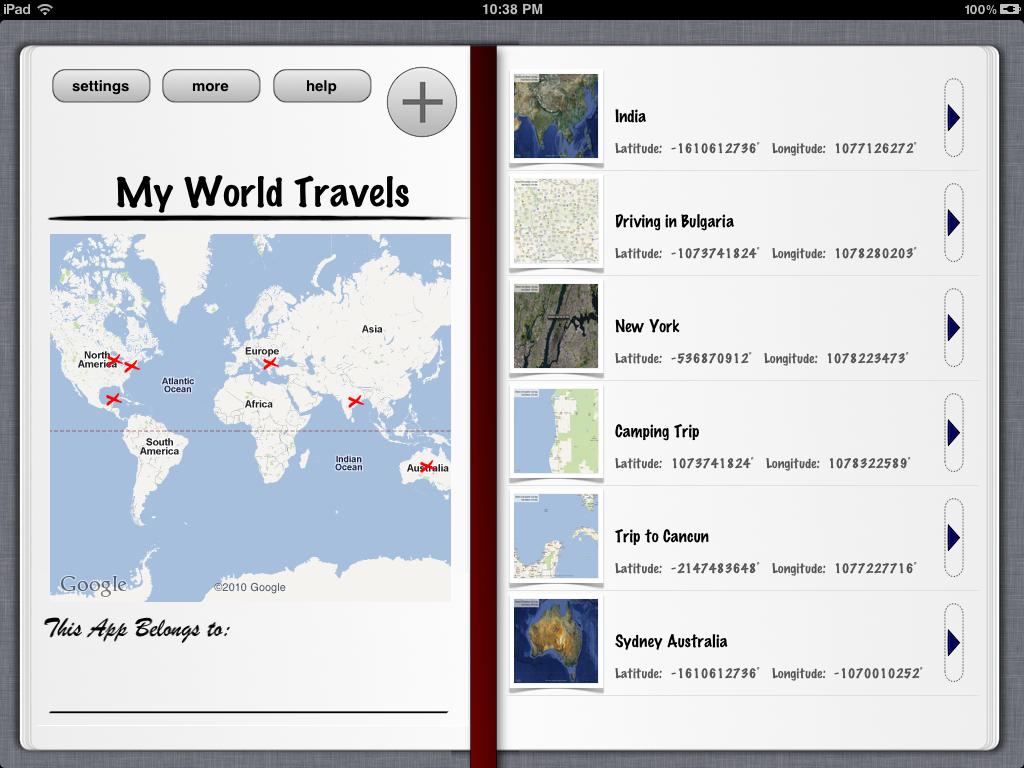Tap the plus button to add a trip
Viewport: 1024px width, 768px height.
421,102
